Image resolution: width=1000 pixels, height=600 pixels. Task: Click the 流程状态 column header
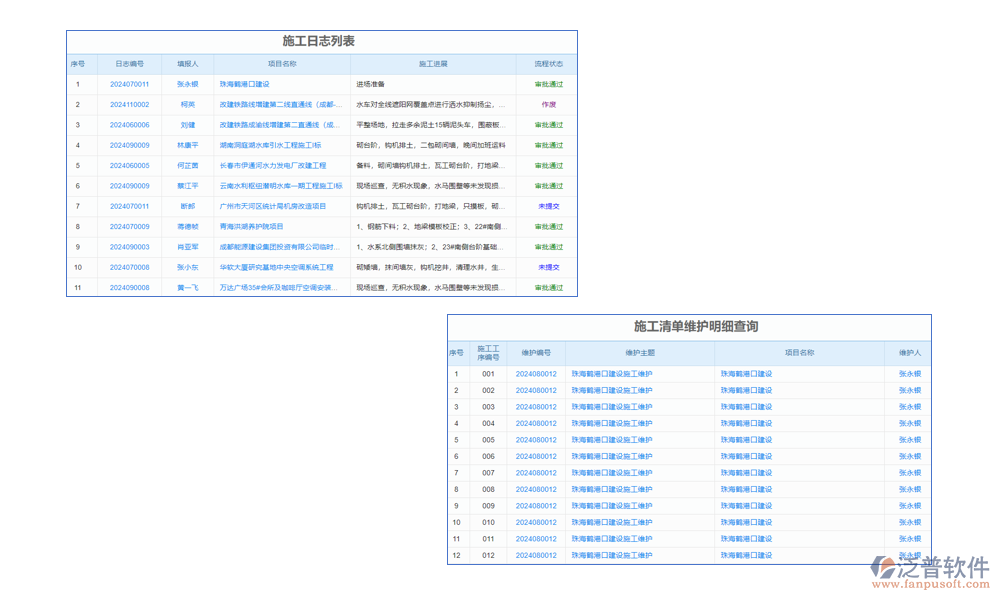pos(548,63)
